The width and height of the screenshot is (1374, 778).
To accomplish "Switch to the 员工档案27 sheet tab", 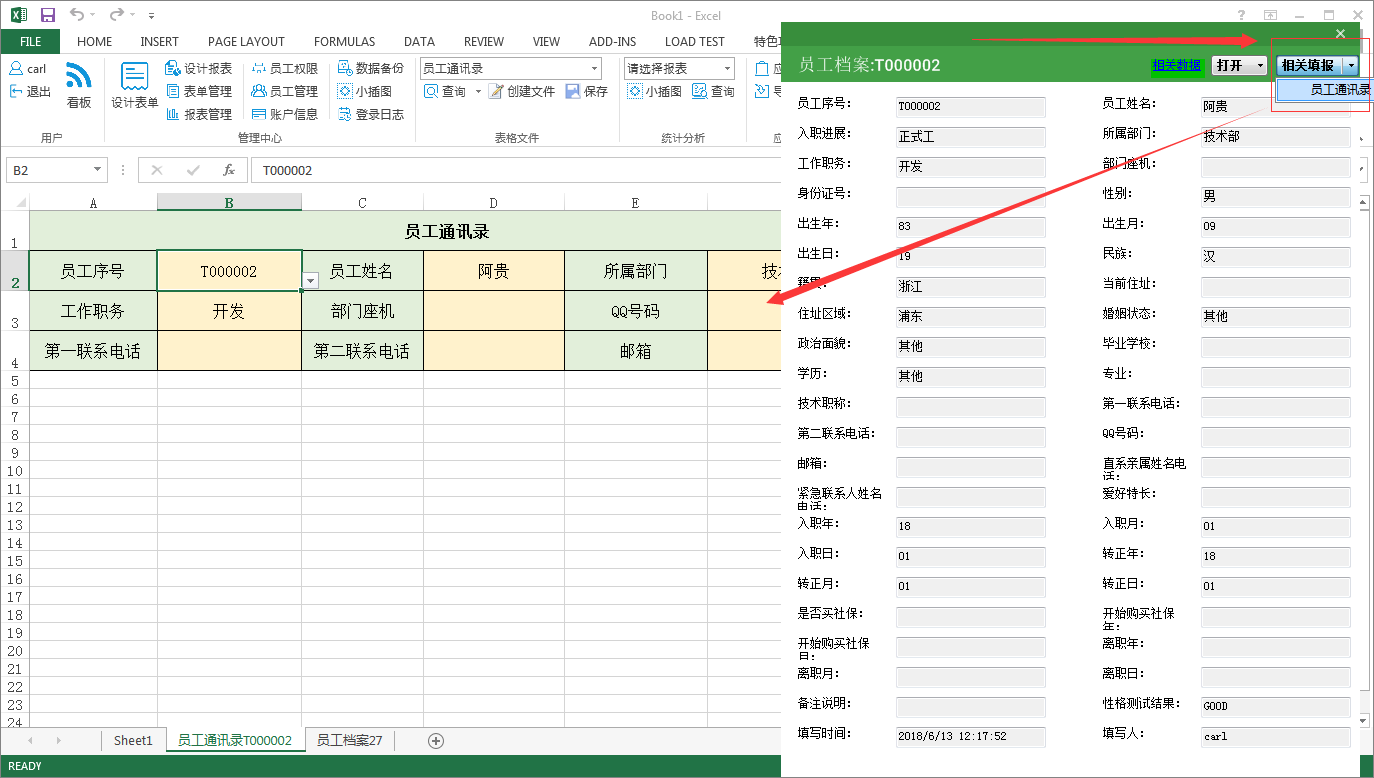I will point(349,741).
